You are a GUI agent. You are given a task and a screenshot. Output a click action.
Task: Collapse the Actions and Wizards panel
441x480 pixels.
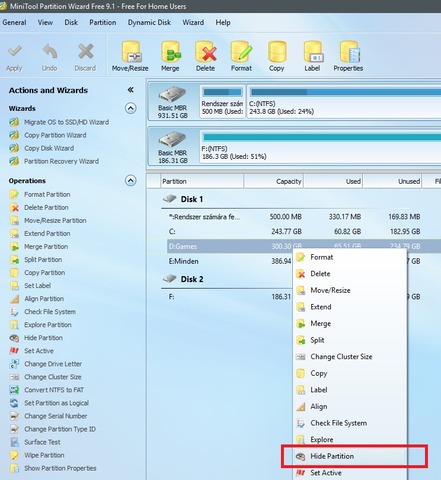130,90
